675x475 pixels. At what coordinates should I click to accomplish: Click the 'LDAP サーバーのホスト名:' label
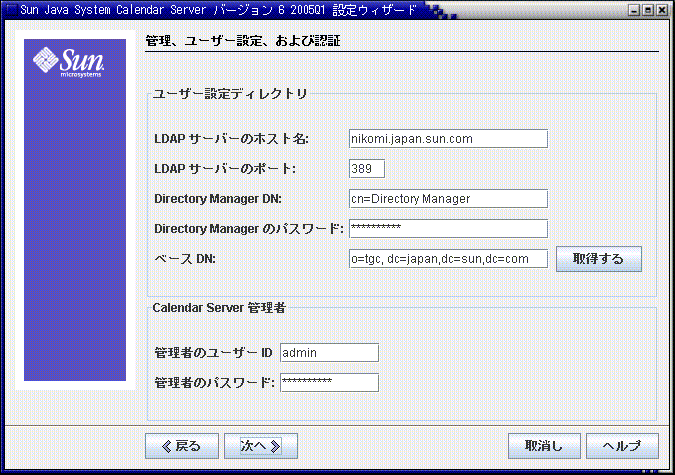point(232,139)
